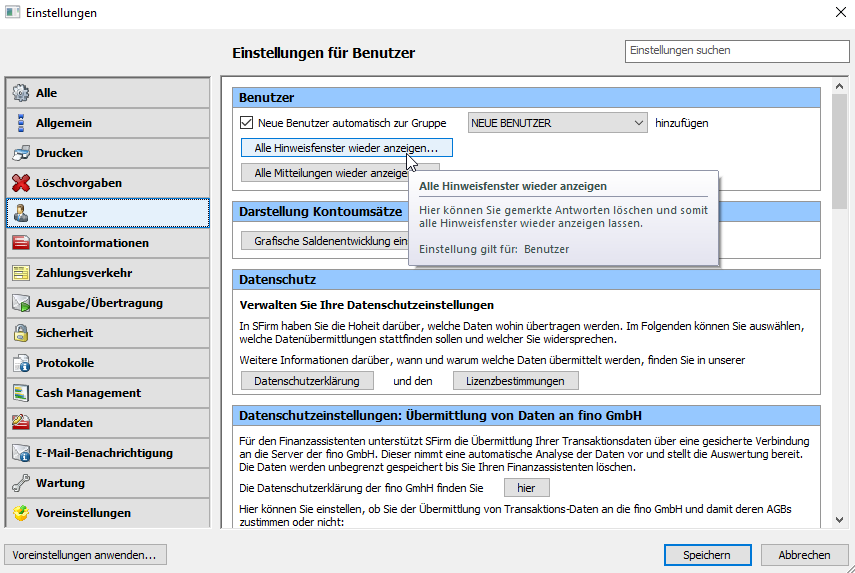Click the Plandaten icon

(x=21, y=423)
